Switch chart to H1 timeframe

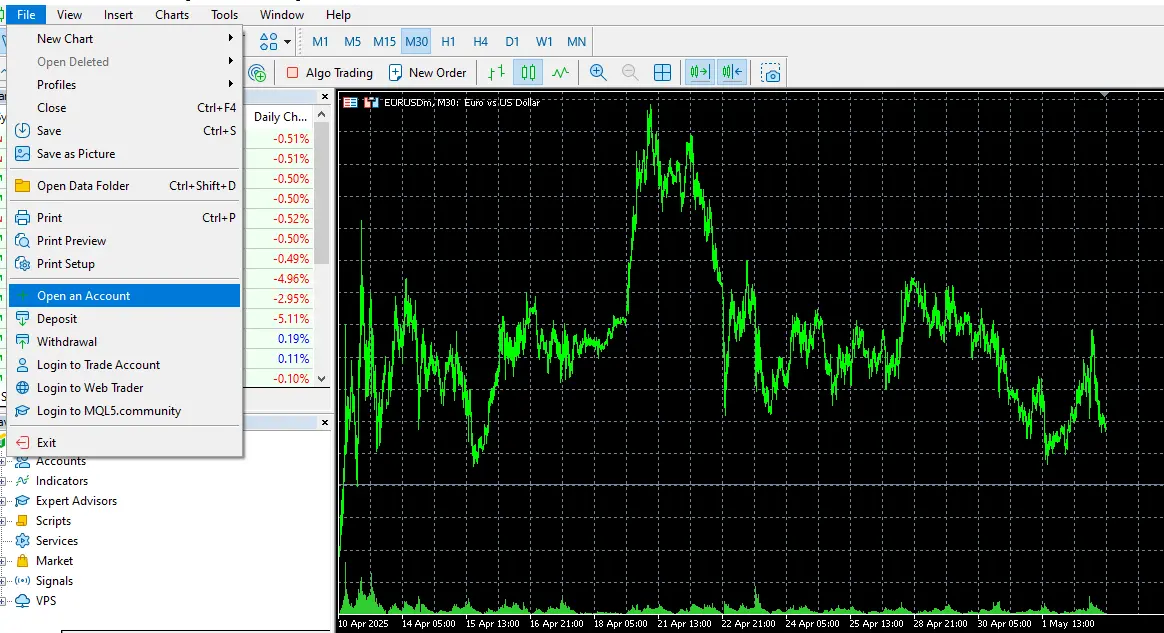(x=448, y=42)
